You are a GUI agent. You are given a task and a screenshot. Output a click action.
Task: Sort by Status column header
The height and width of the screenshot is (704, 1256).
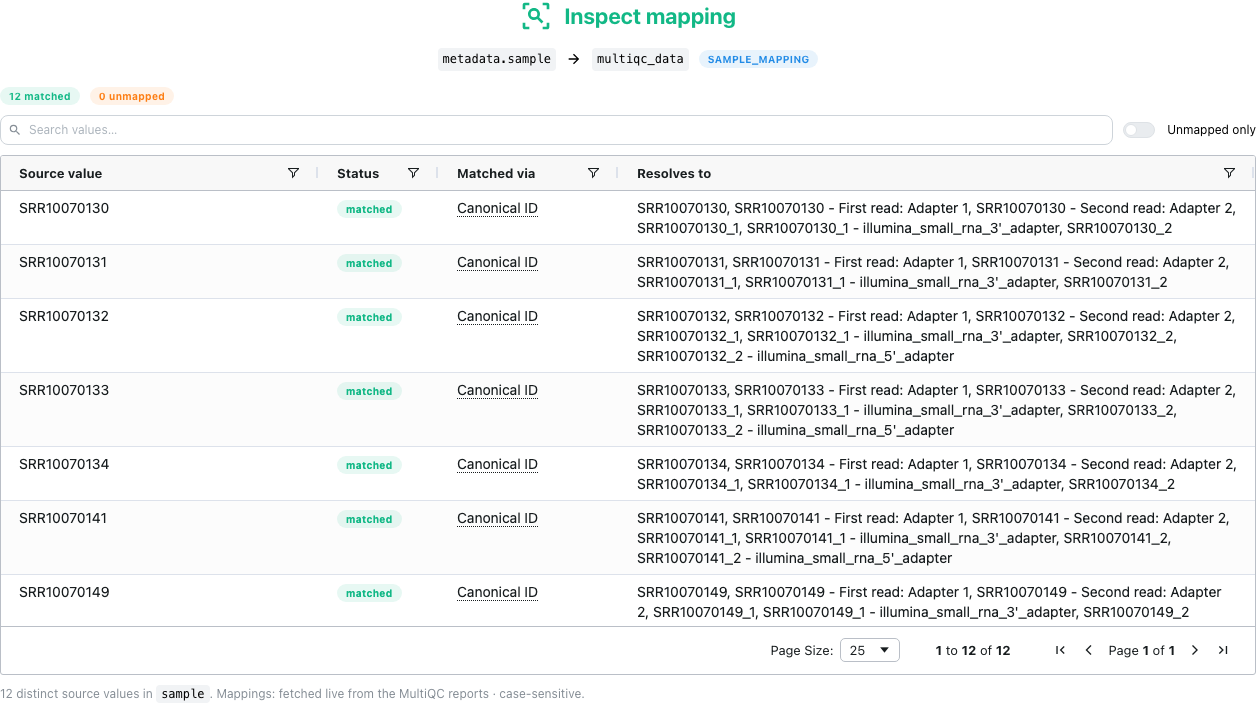pos(358,173)
